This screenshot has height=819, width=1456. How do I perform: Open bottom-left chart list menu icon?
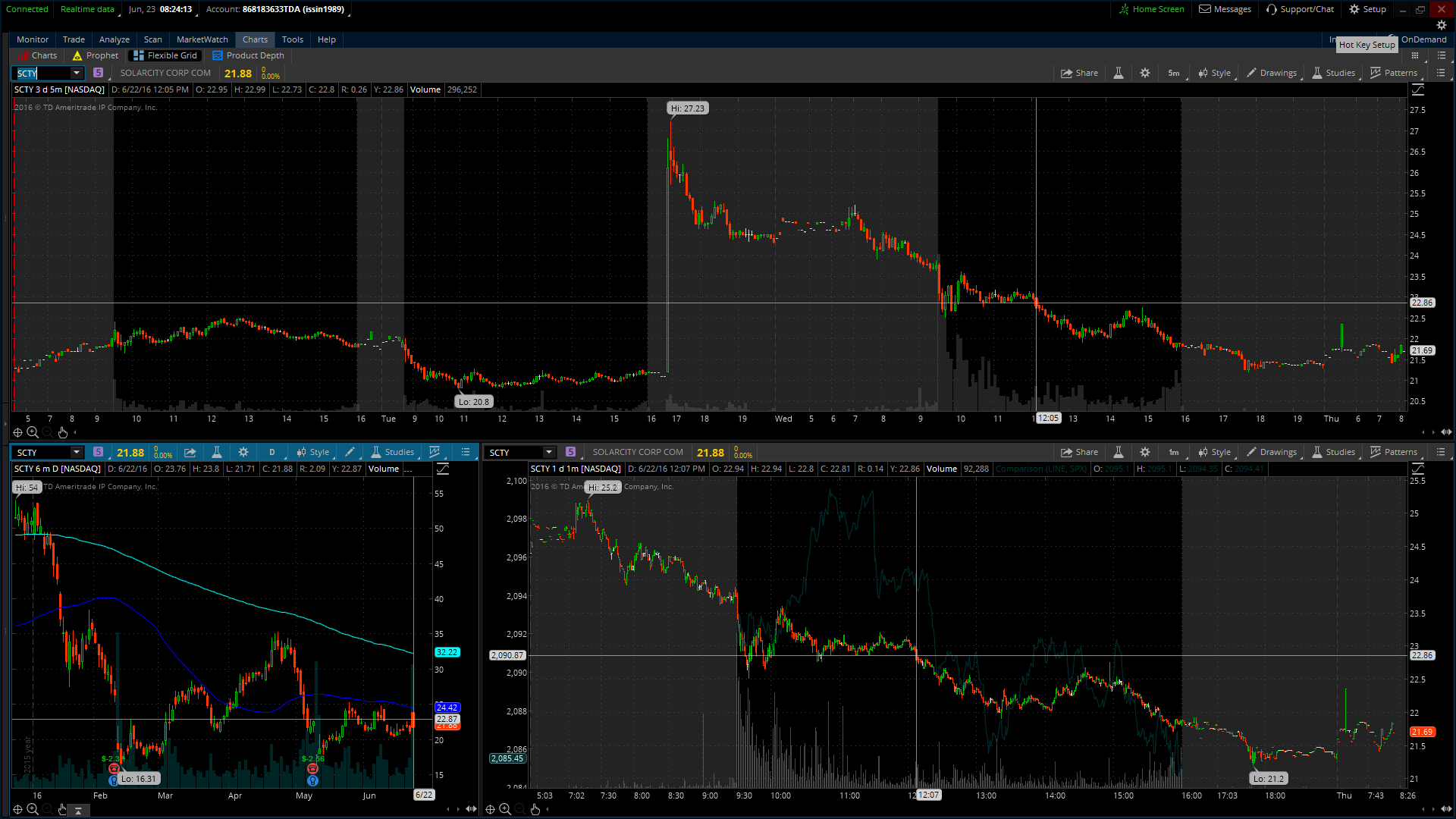point(466,453)
